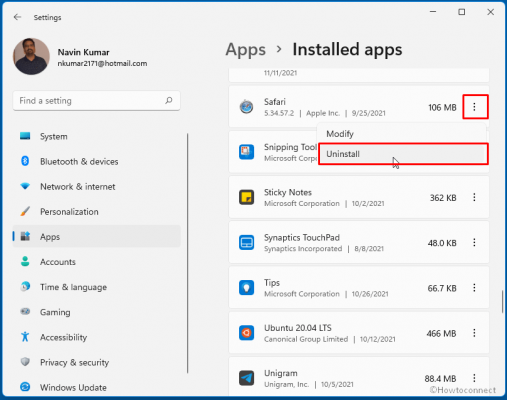Click the Network wifi icon
Screen dimensions: 507x400
[25, 186]
